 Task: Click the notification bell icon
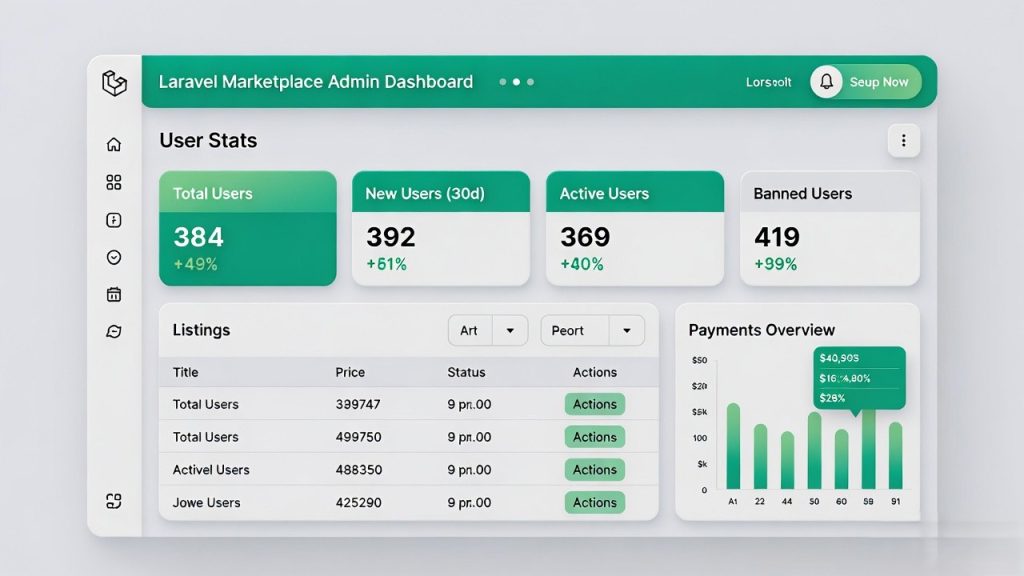(826, 82)
